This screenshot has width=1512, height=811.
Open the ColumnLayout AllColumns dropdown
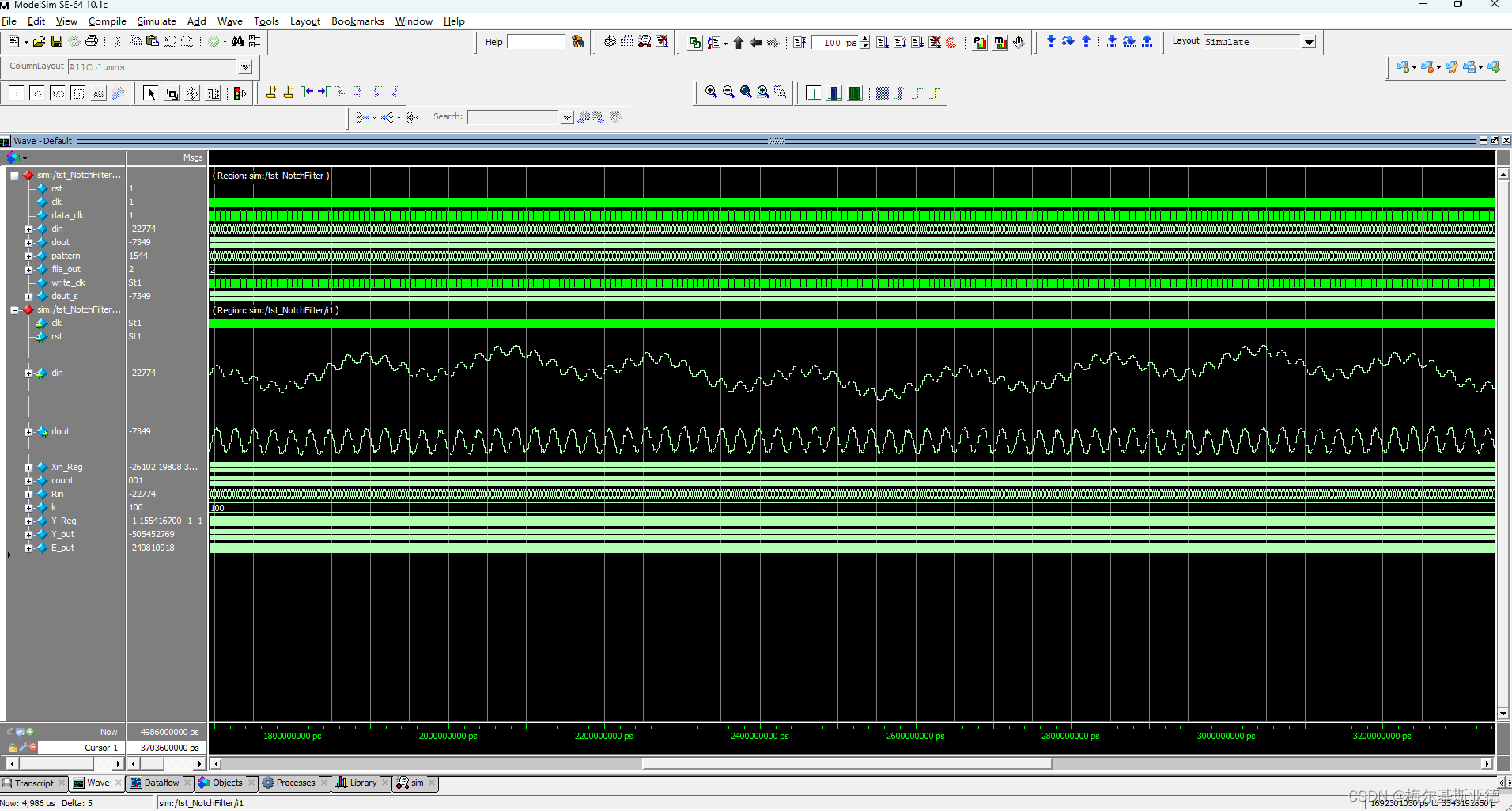point(245,67)
